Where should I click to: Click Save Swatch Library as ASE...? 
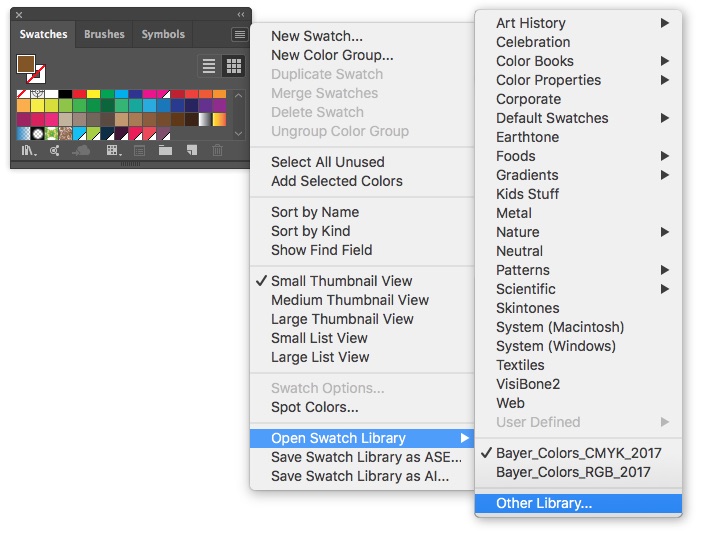[x=366, y=457]
